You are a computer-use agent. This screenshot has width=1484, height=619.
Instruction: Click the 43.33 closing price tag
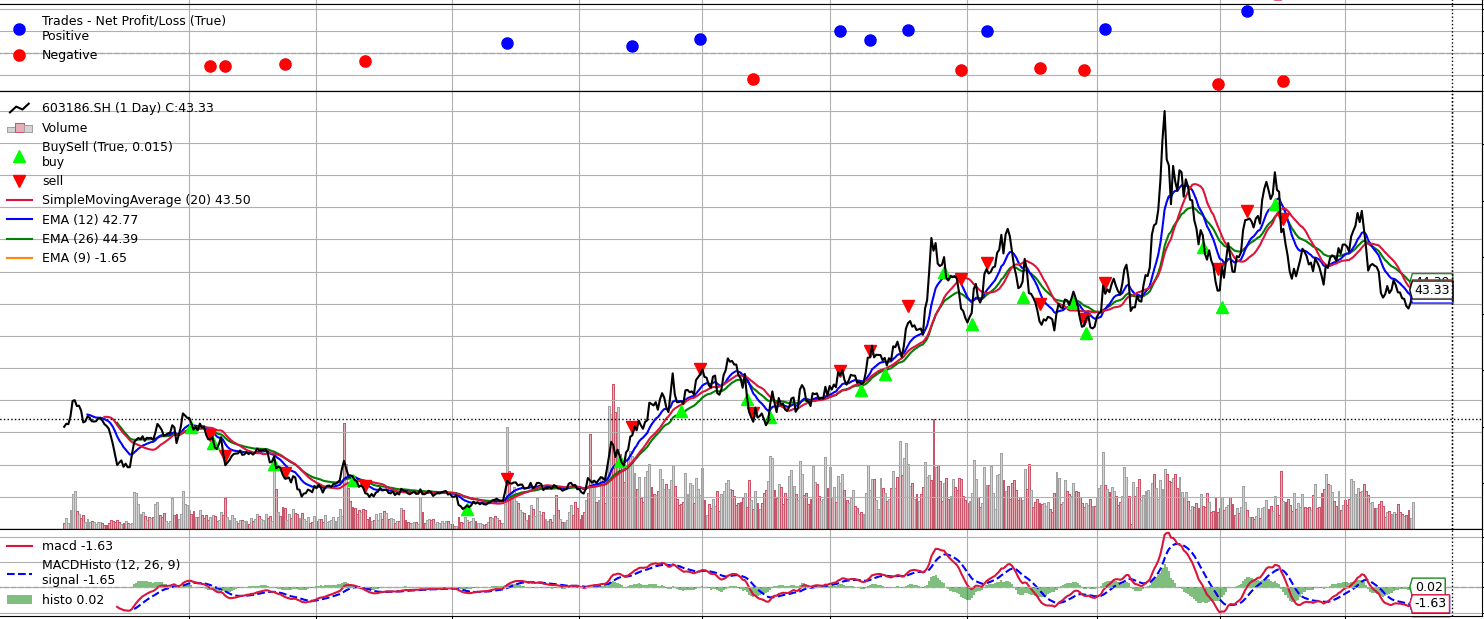(x=1431, y=290)
